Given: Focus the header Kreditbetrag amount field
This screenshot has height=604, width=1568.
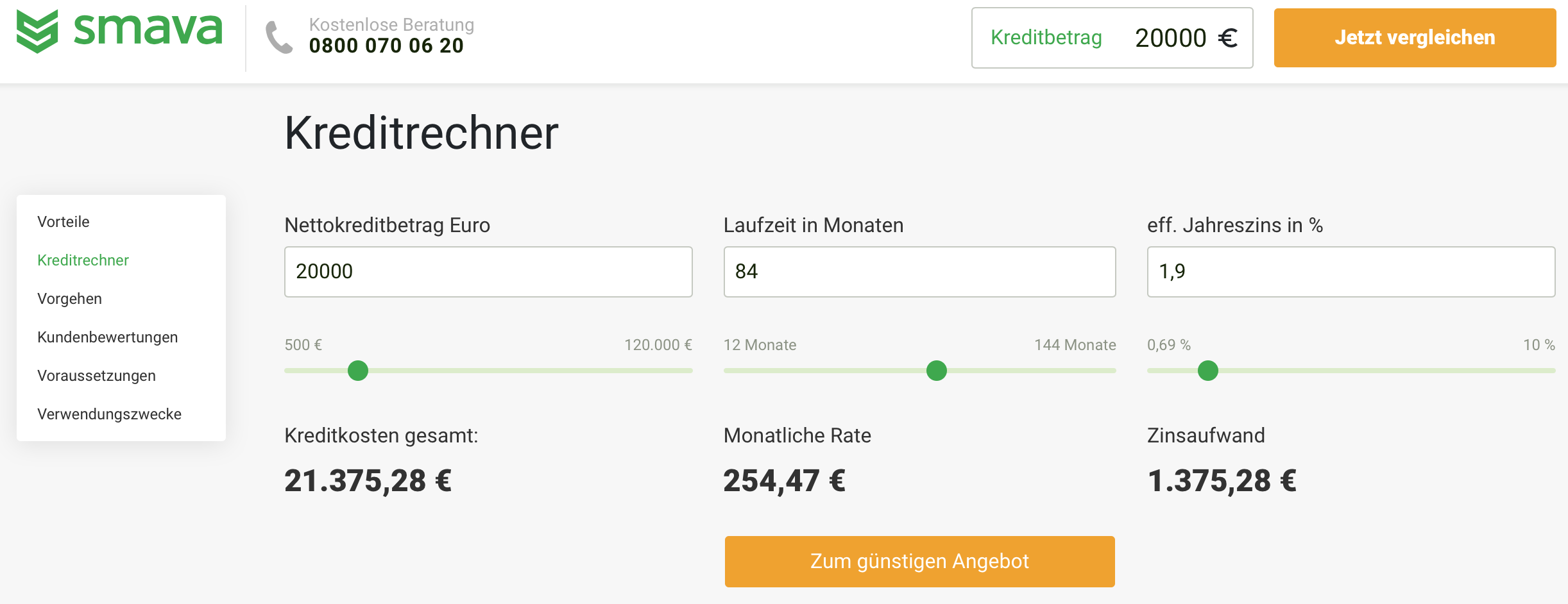Looking at the screenshot, I should (1112, 38).
